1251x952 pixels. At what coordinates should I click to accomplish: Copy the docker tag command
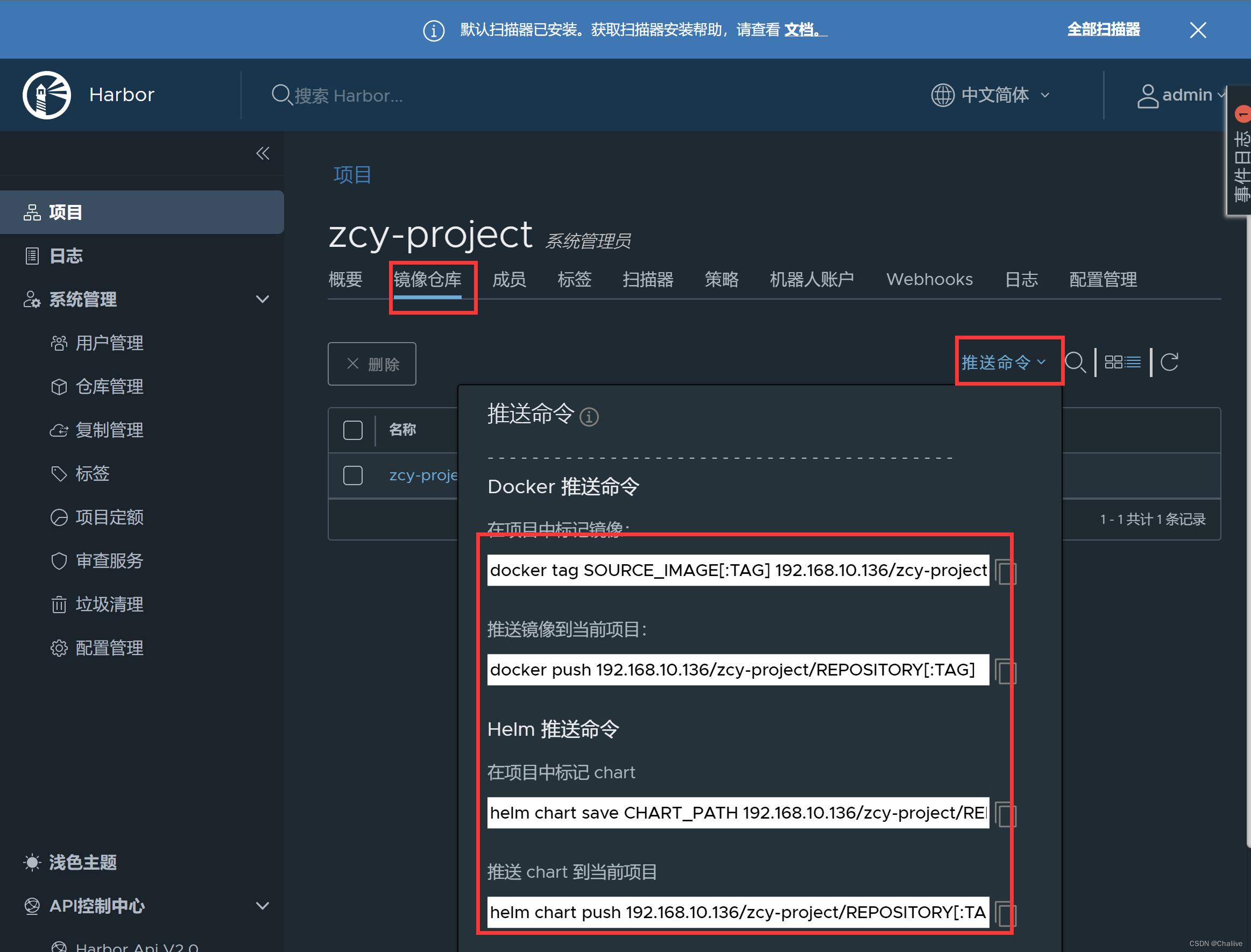(x=1005, y=571)
